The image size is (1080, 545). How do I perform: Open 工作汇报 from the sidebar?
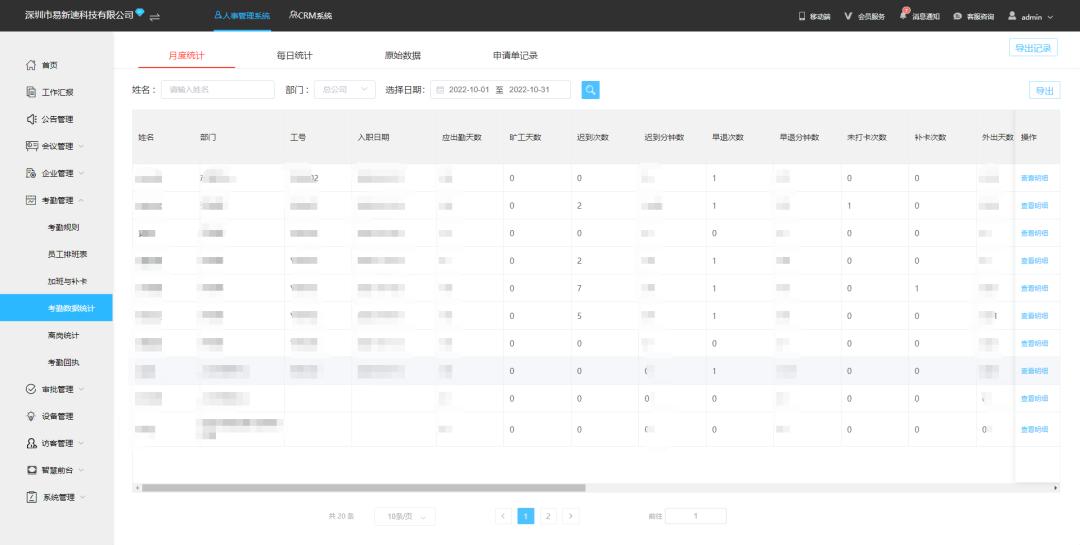tap(56, 92)
